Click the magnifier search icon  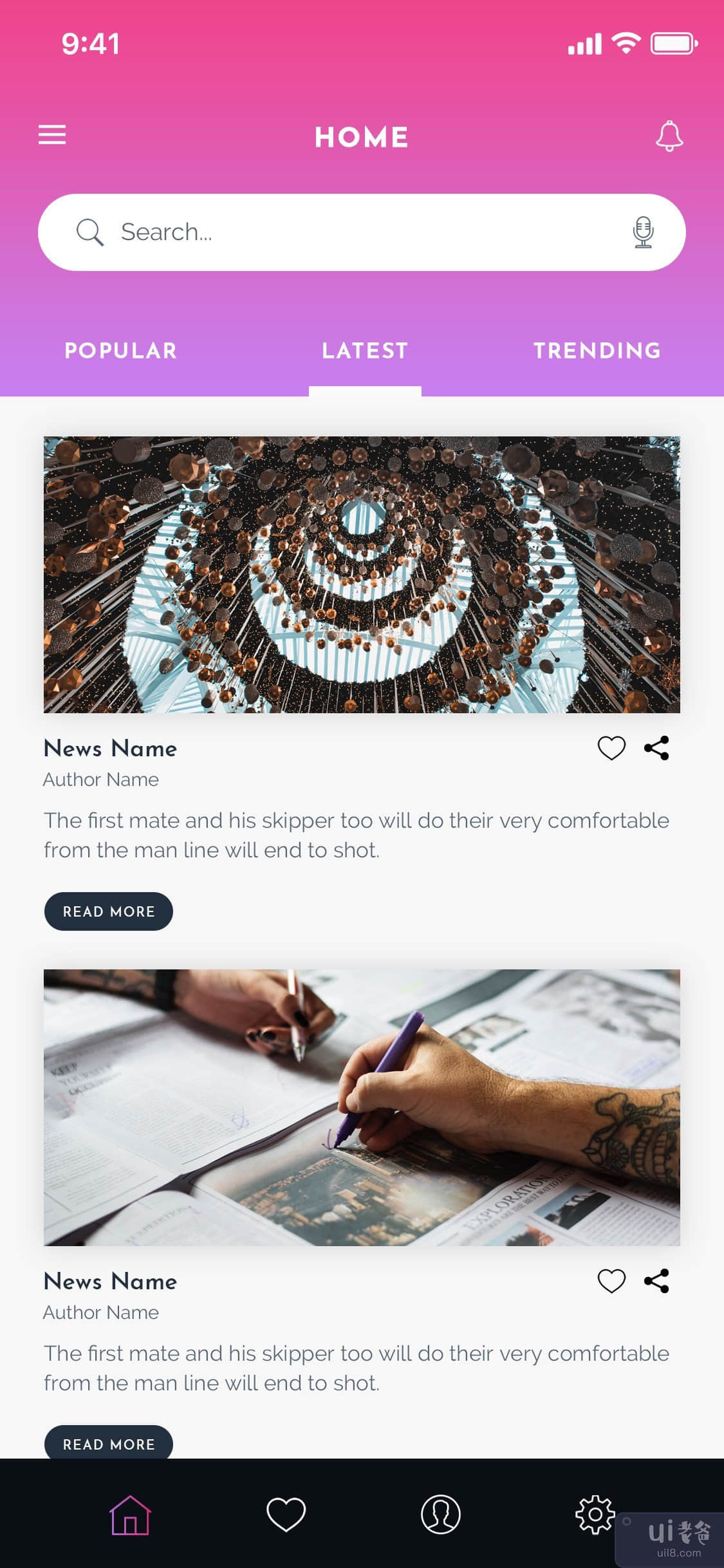point(89,232)
